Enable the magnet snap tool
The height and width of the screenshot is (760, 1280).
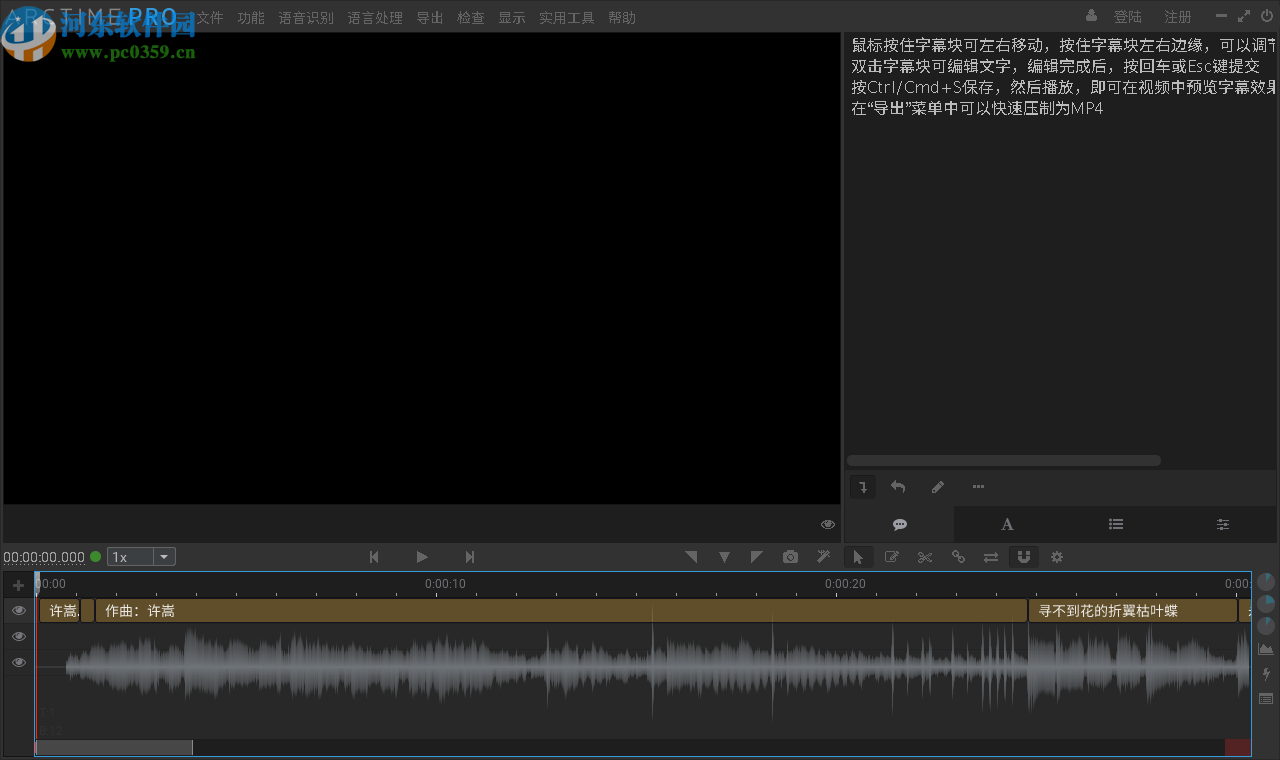tap(1024, 557)
